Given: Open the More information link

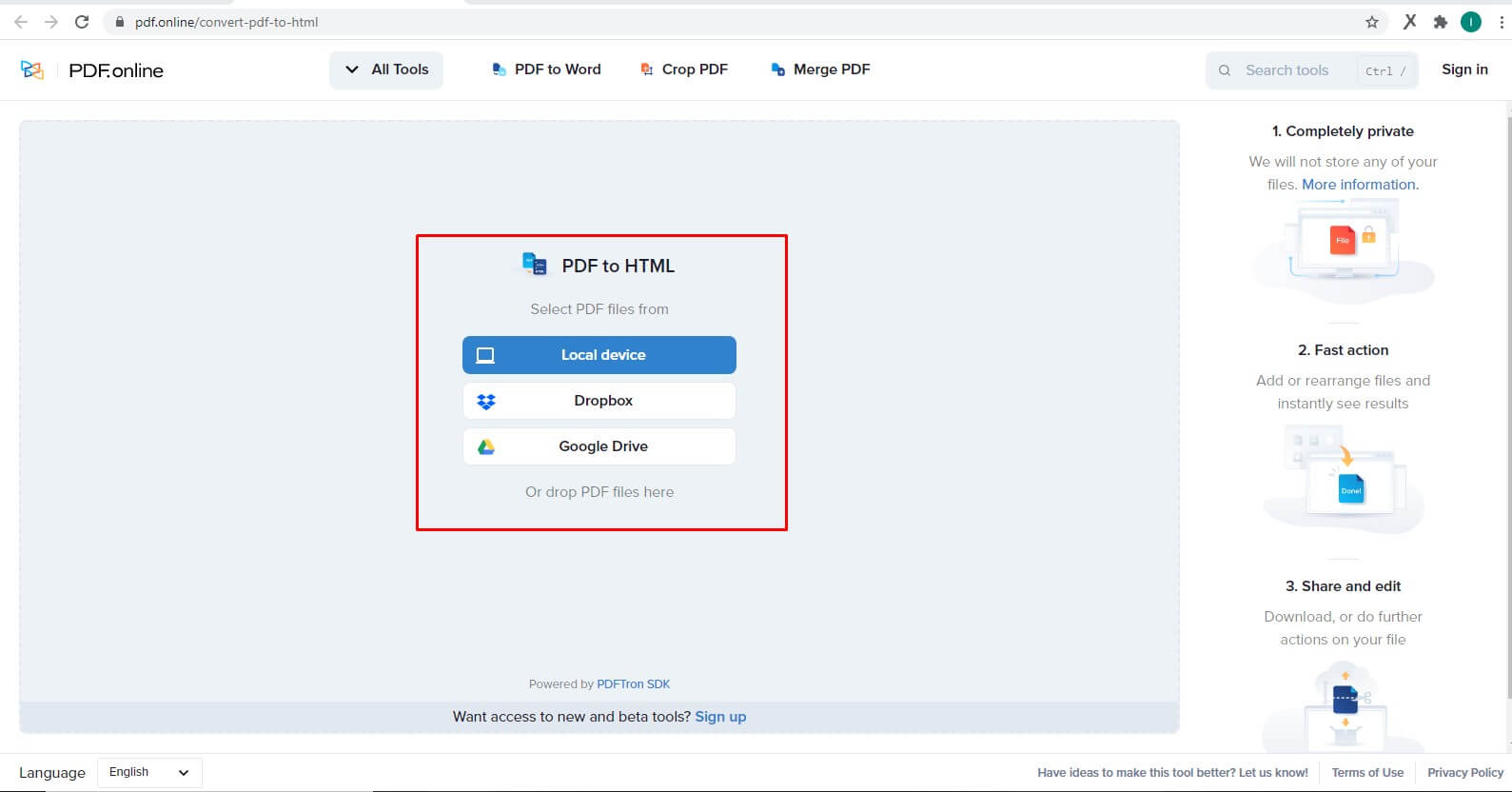Looking at the screenshot, I should [1360, 185].
